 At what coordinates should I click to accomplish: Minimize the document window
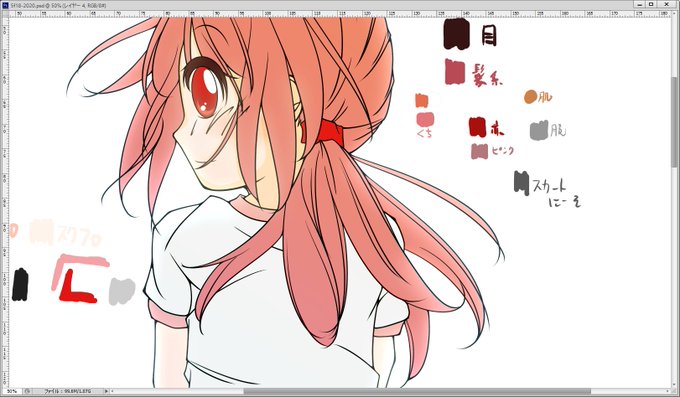pyautogui.click(x=640, y=4)
